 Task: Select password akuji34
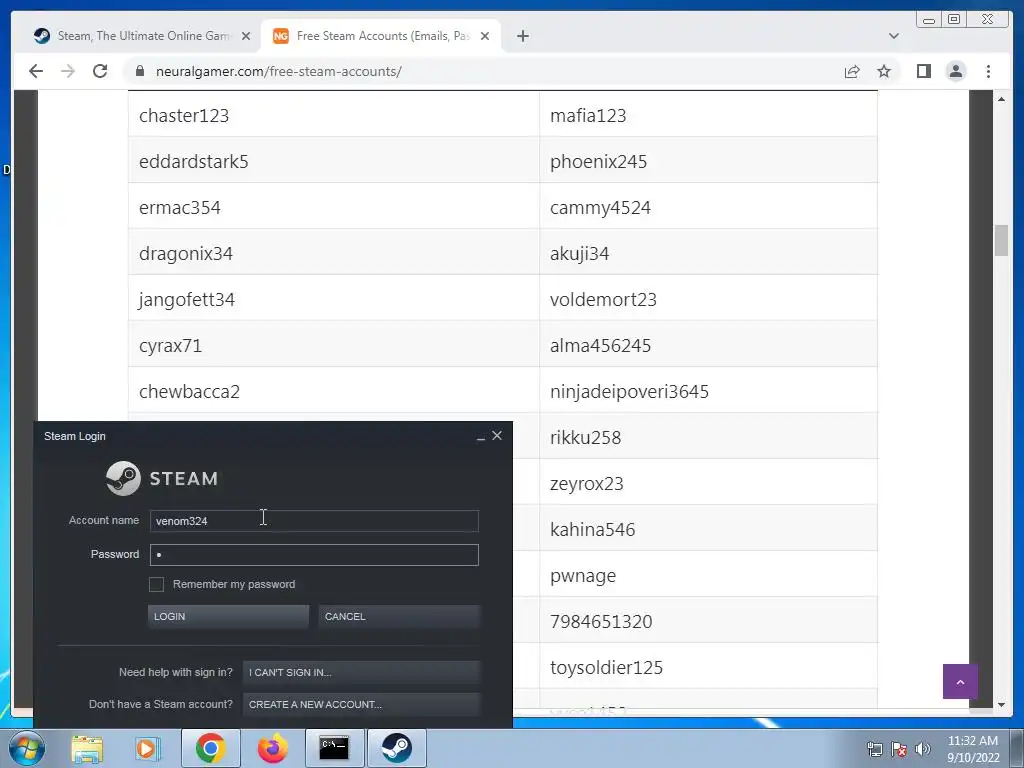(579, 253)
